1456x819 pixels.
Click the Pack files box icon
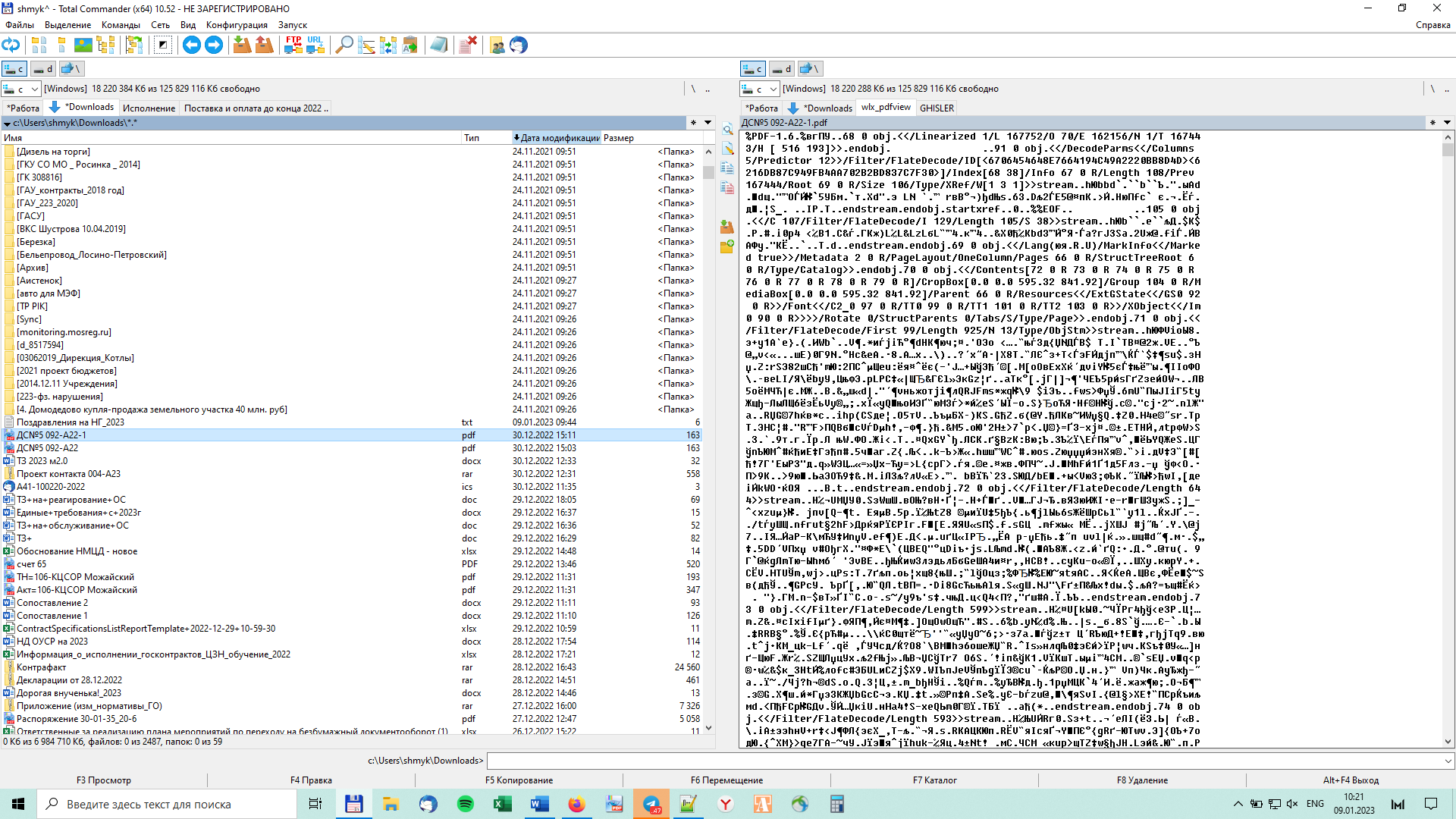(242, 45)
